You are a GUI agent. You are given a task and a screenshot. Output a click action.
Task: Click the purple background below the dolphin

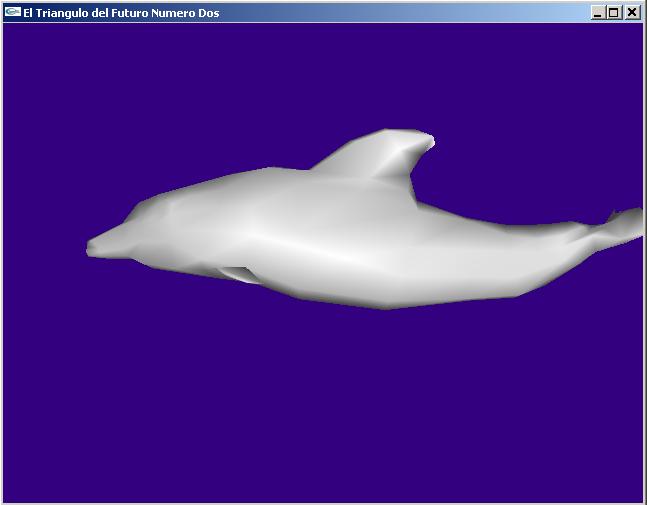[x=320, y=410]
